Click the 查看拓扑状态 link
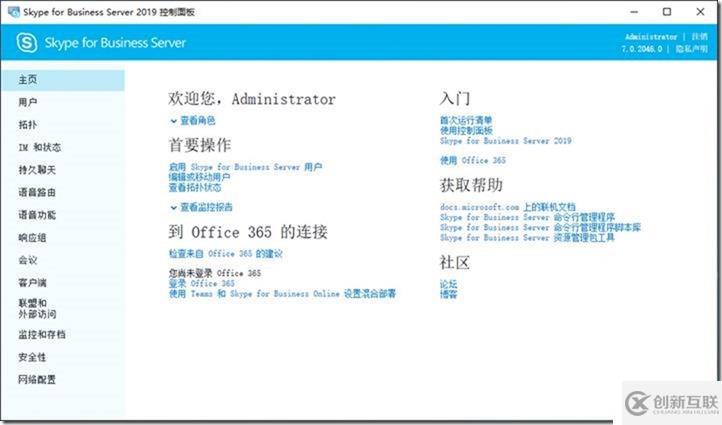Screen dimensions: 722x425 tap(195, 187)
